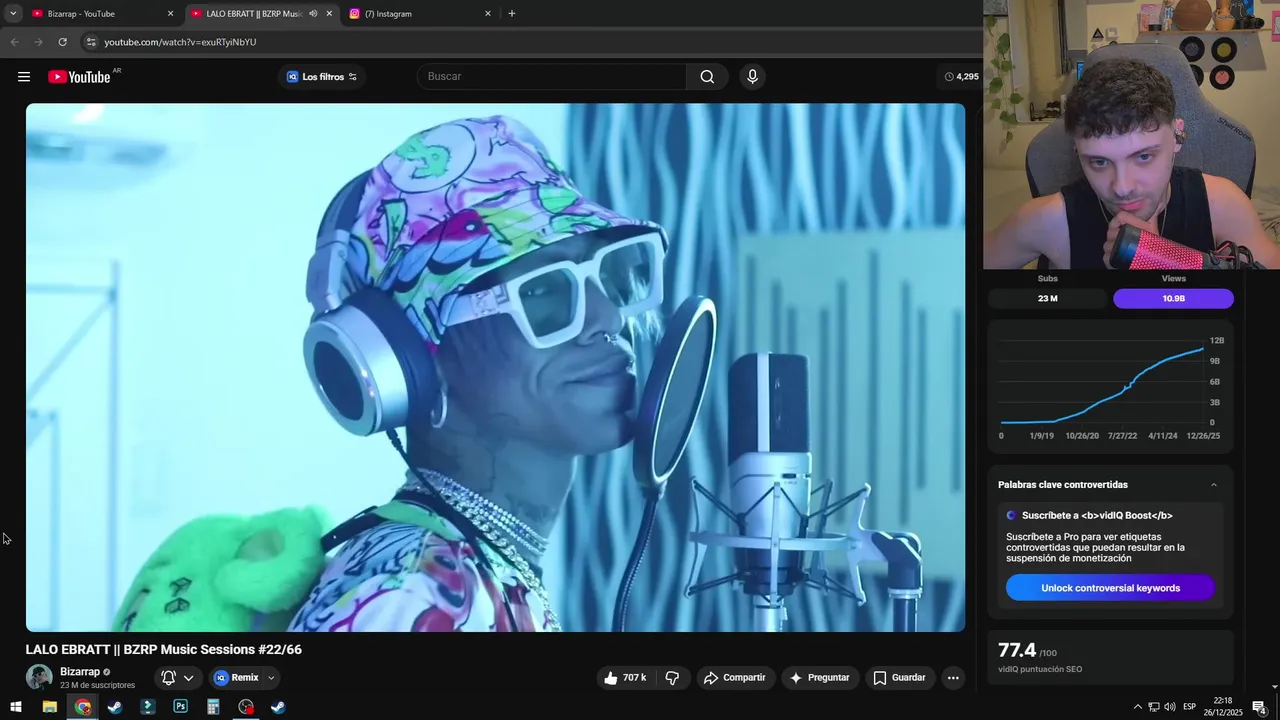Close the Bizarrap - YouTube tab
This screenshot has height=720, width=1280.
point(170,14)
